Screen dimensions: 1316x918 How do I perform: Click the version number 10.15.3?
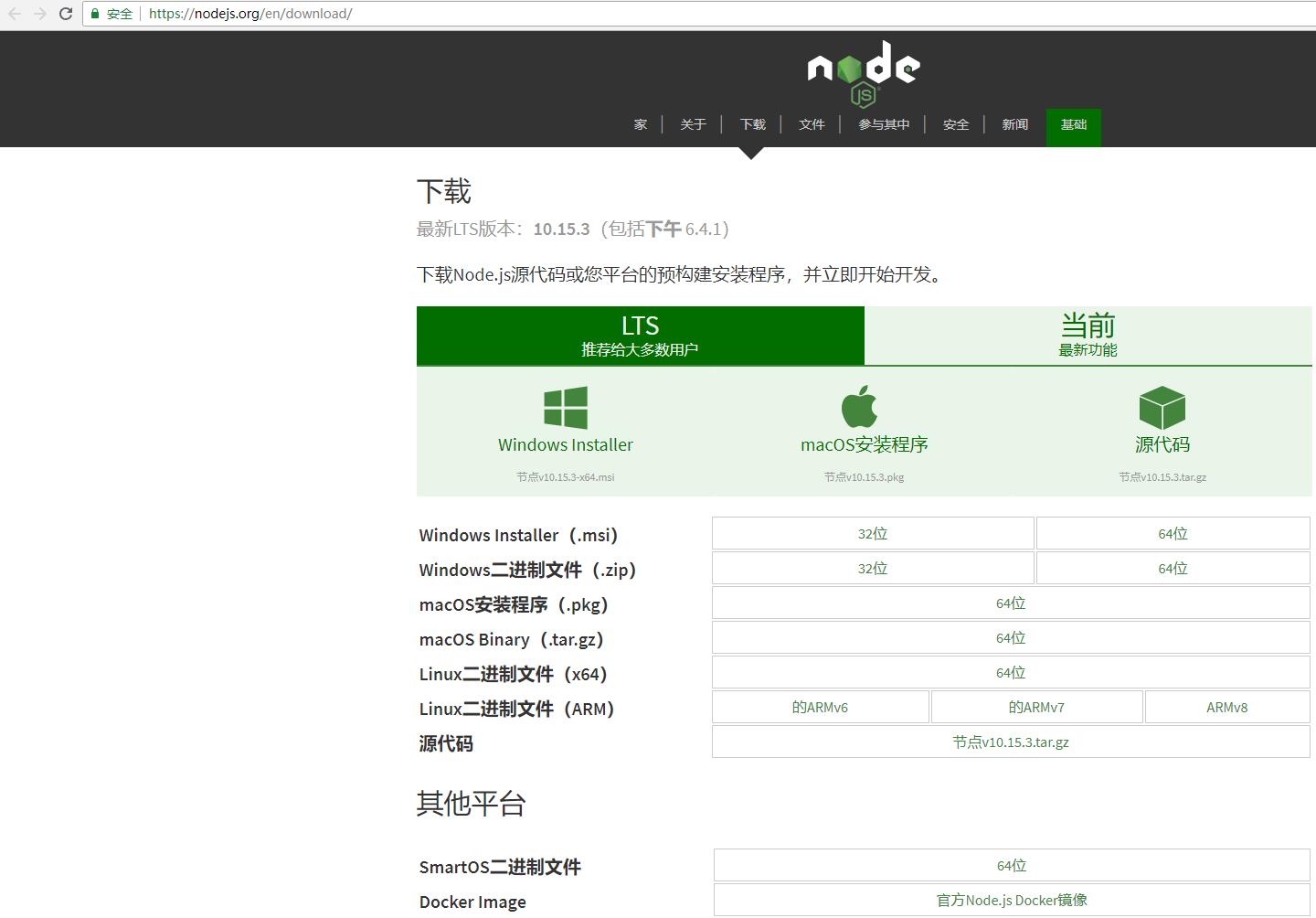click(x=562, y=229)
